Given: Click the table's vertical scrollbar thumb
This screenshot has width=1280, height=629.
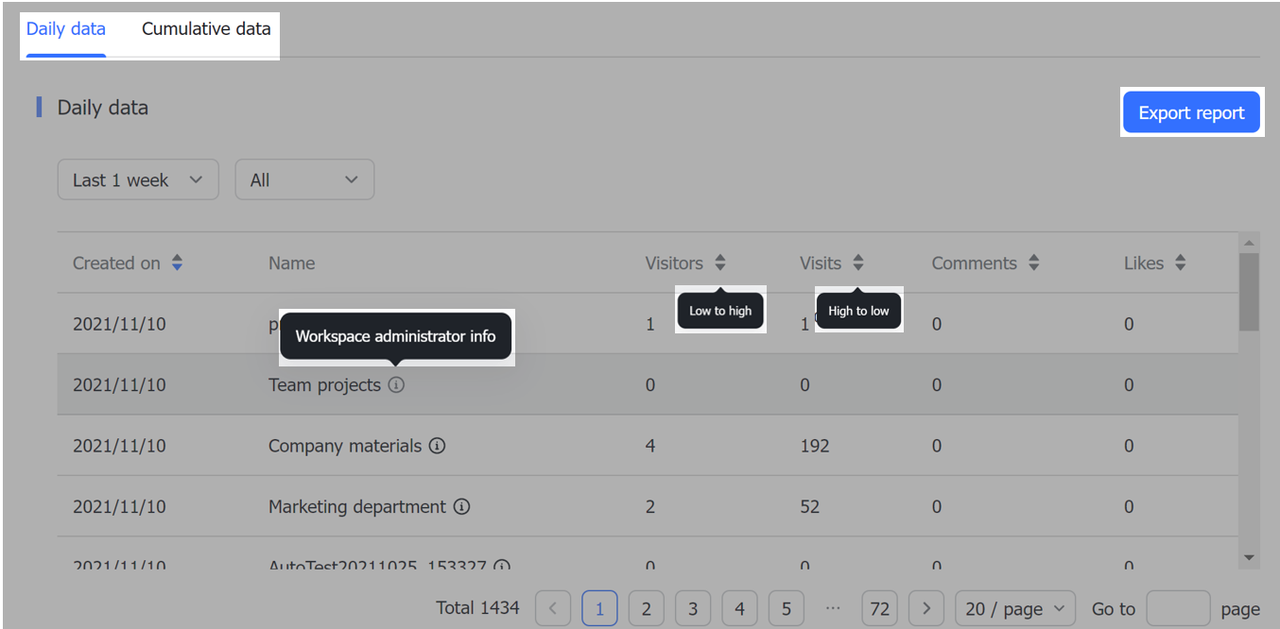Looking at the screenshot, I should pos(1249,290).
